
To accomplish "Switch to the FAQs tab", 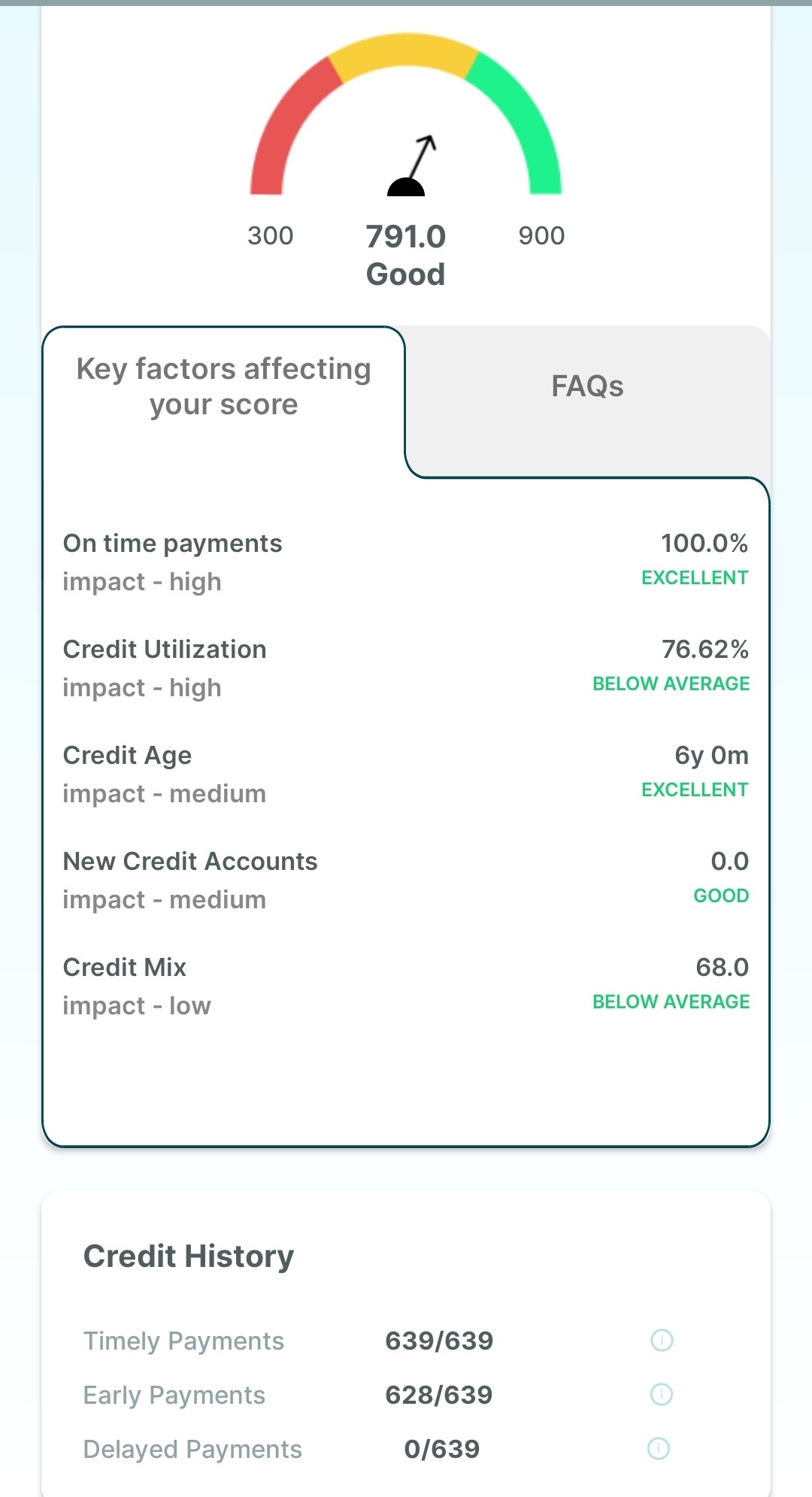I will pos(587,386).
